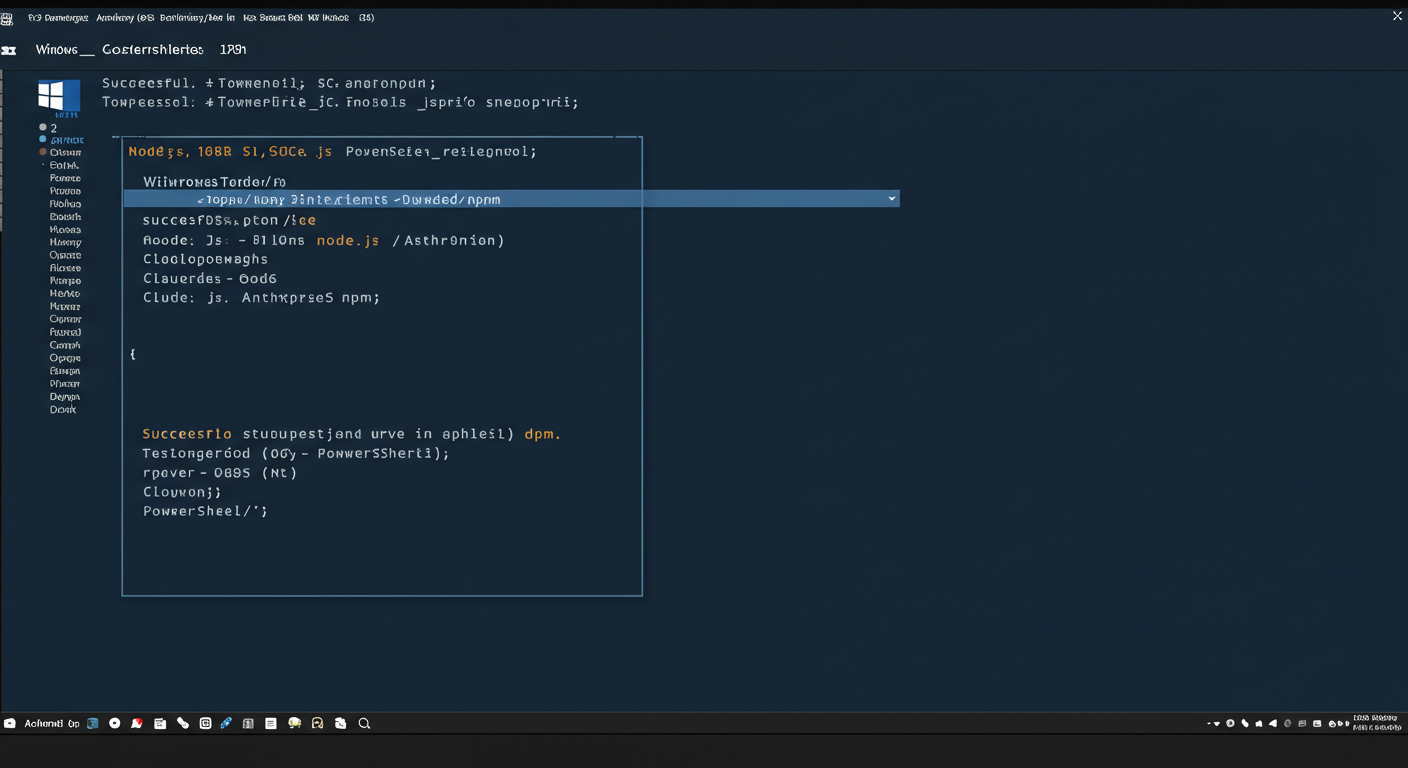The height and width of the screenshot is (768, 1408).
Task: Click the orange 'Succesrlo' word
Action: click(x=187, y=434)
